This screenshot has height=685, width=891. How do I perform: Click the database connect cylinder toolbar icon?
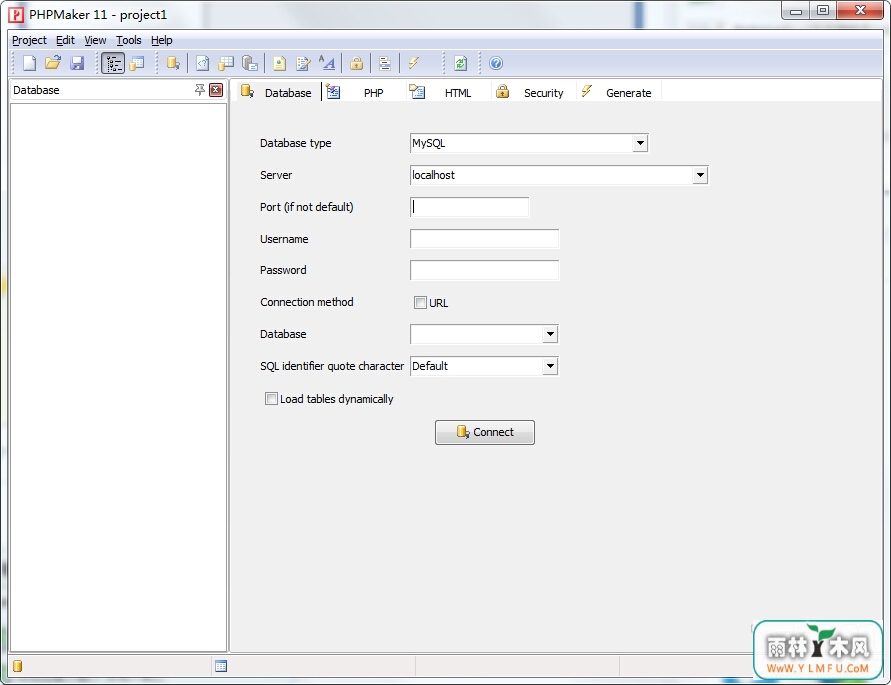coord(173,63)
